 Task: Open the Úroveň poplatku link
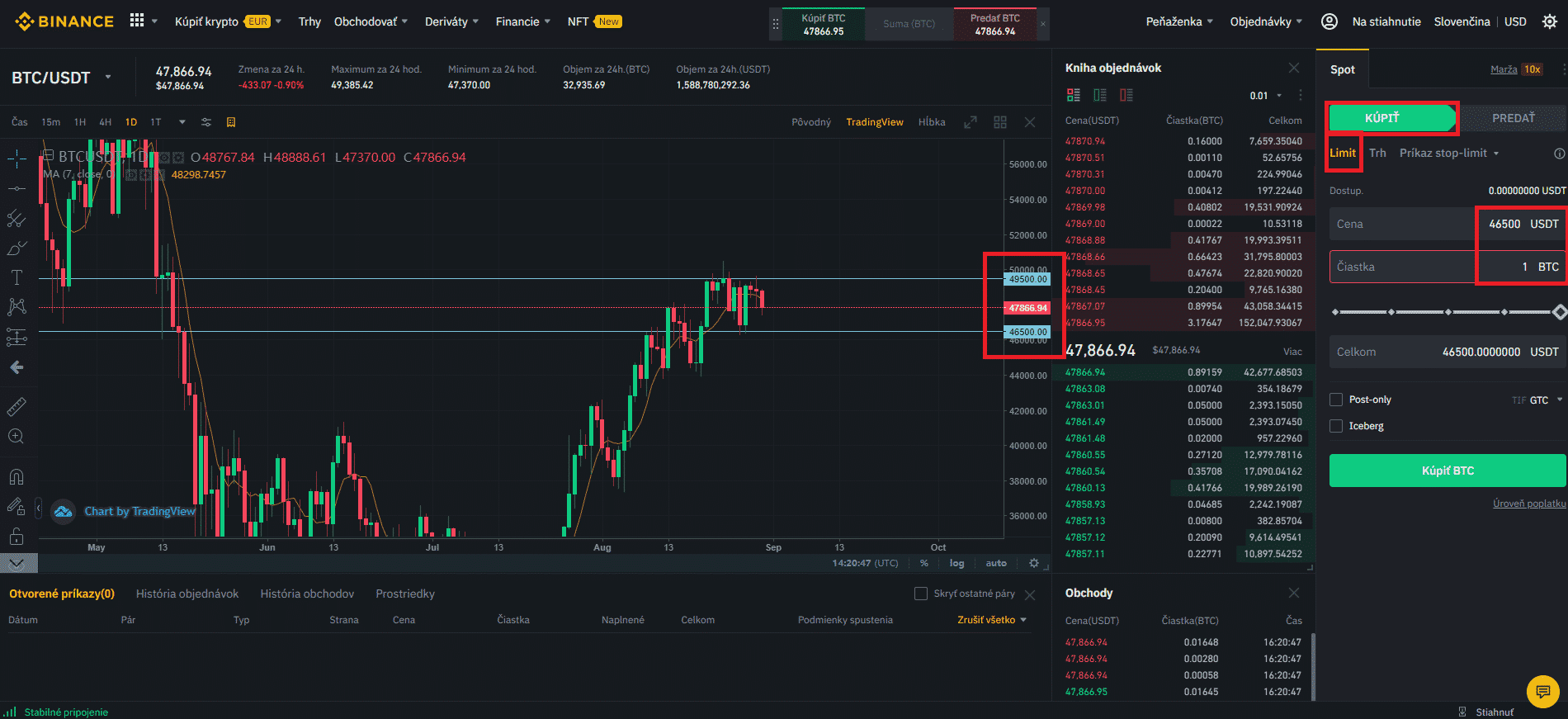pyautogui.click(x=1528, y=504)
